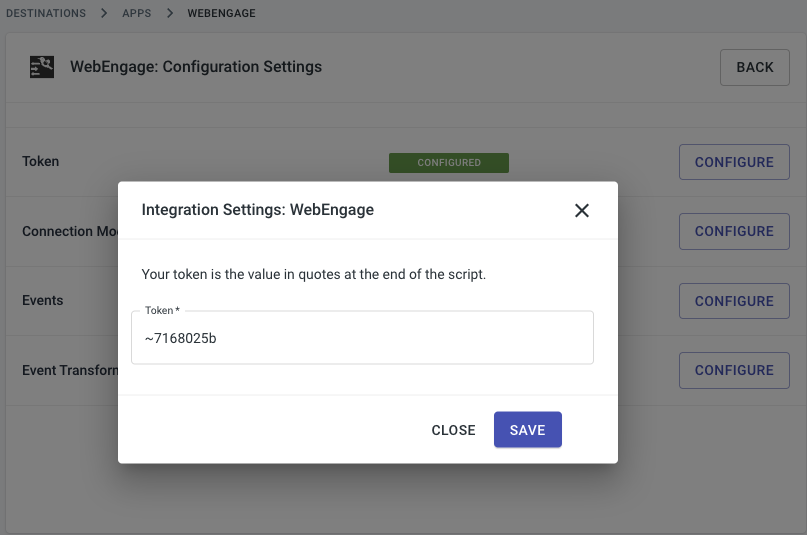807x535 pixels.
Task: Go back using the BACK button
Action: 755,67
